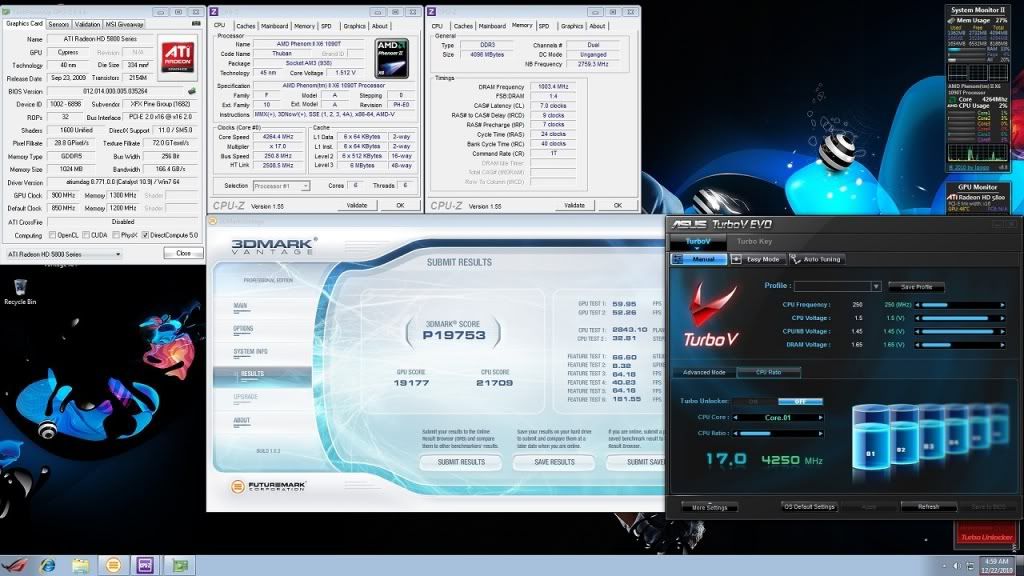The width and height of the screenshot is (1024, 576).
Task: Click the ATI Radeon logo in GPU-Z
Action: click(178, 57)
